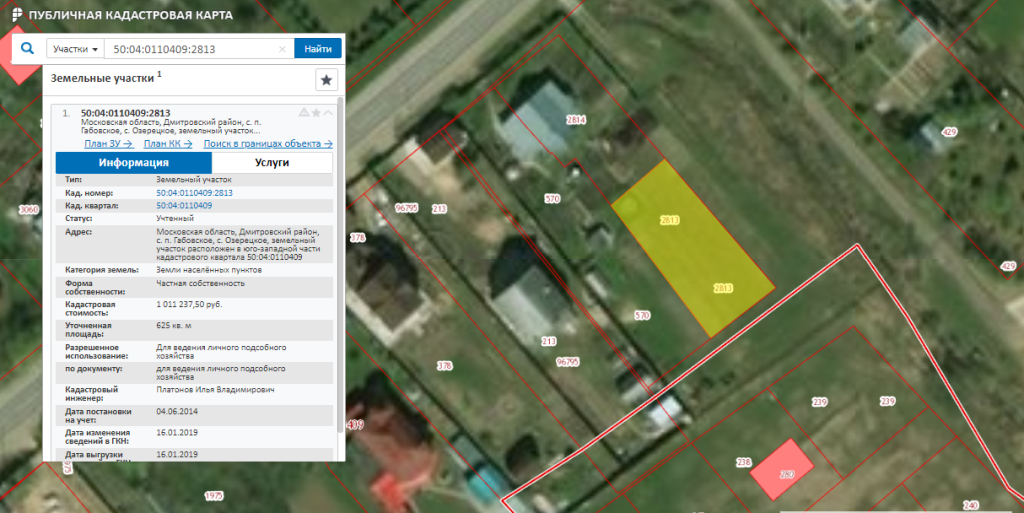1024x513 pixels.
Task: Click Поиск в границах объекта link
Action: [267, 143]
